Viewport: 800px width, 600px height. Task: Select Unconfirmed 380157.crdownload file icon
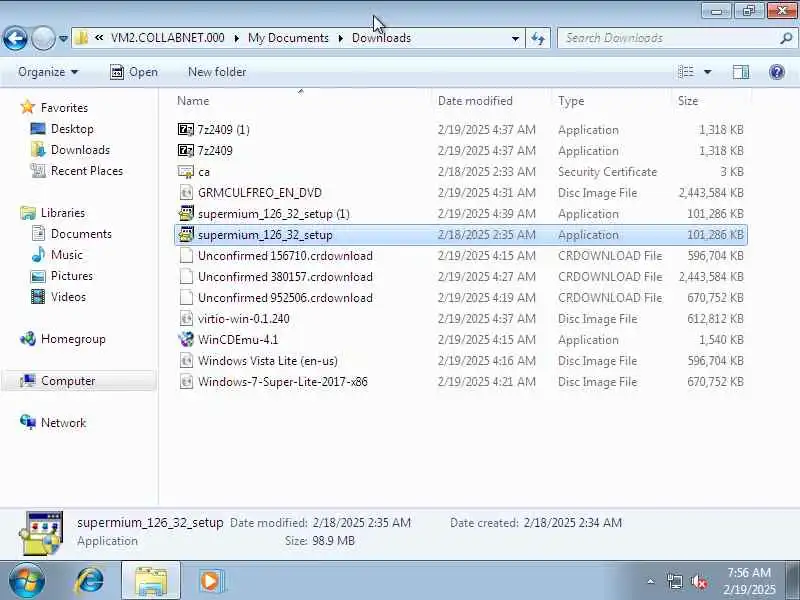tap(186, 277)
